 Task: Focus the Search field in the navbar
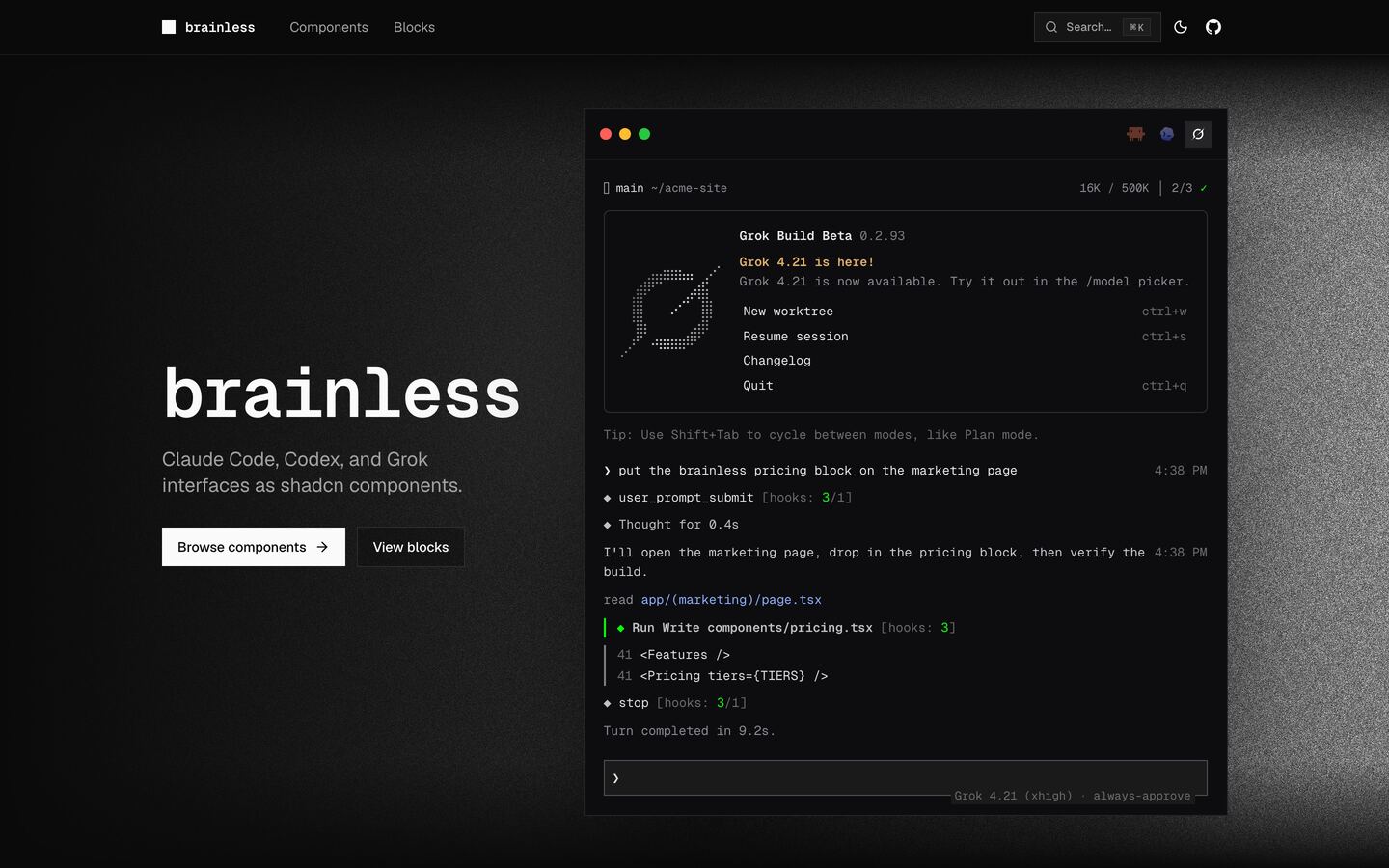coord(1097,27)
